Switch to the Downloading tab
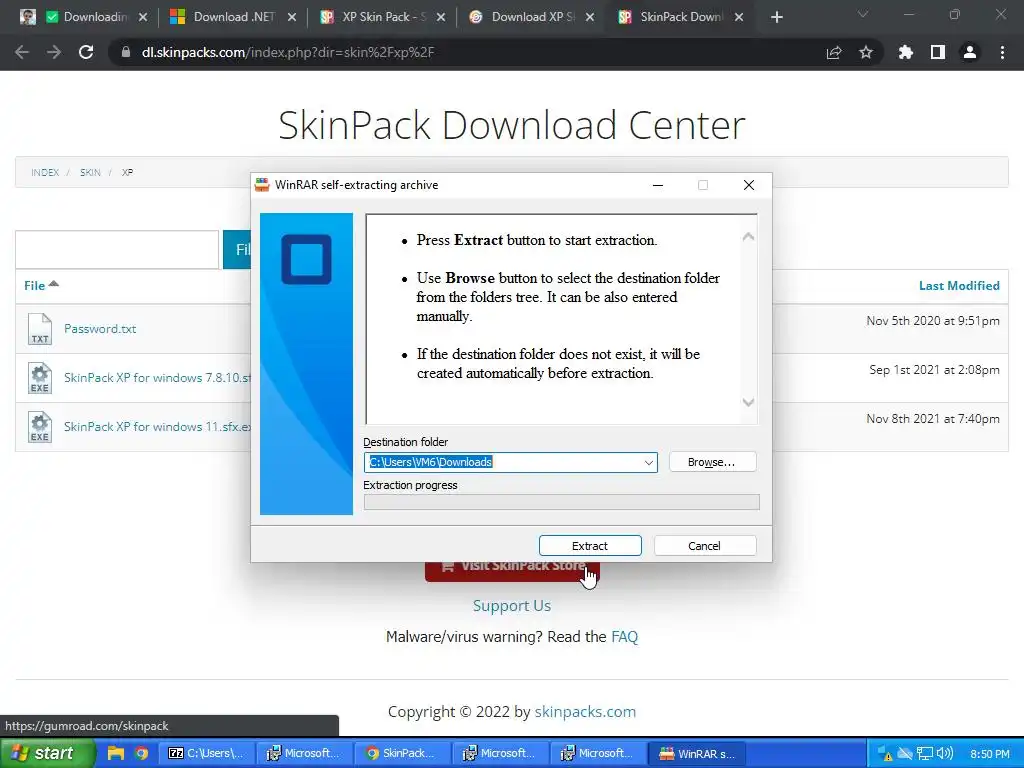 (88, 17)
